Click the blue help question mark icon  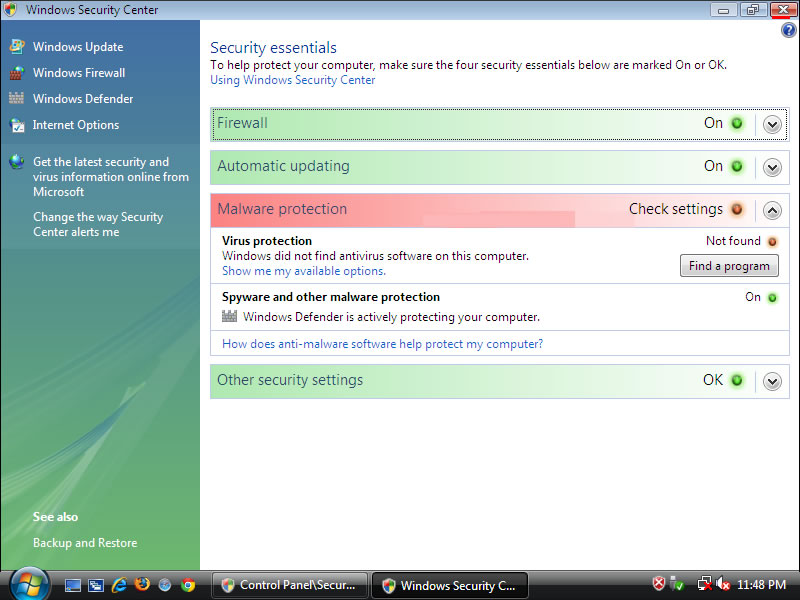click(788, 30)
